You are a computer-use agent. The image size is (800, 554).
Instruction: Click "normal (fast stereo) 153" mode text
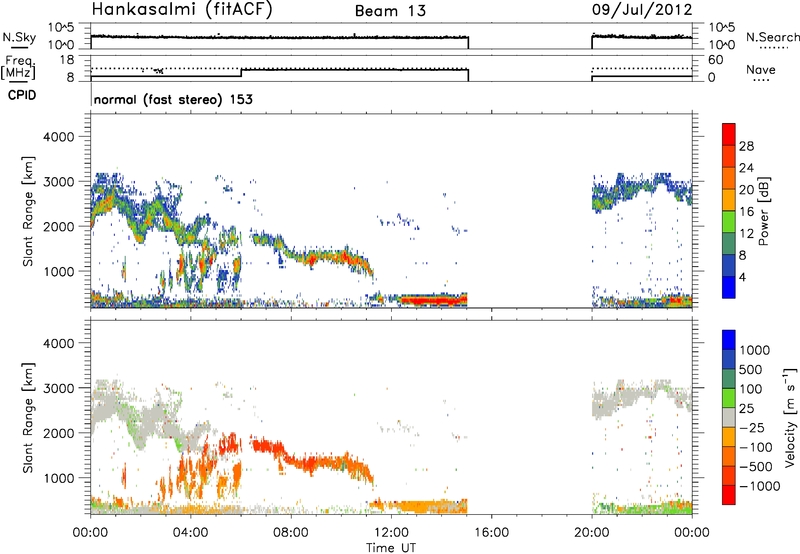pos(173,99)
